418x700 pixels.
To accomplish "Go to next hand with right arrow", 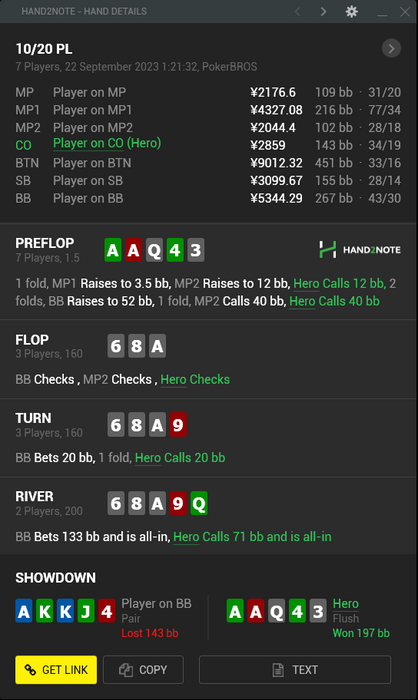I will (x=323, y=12).
